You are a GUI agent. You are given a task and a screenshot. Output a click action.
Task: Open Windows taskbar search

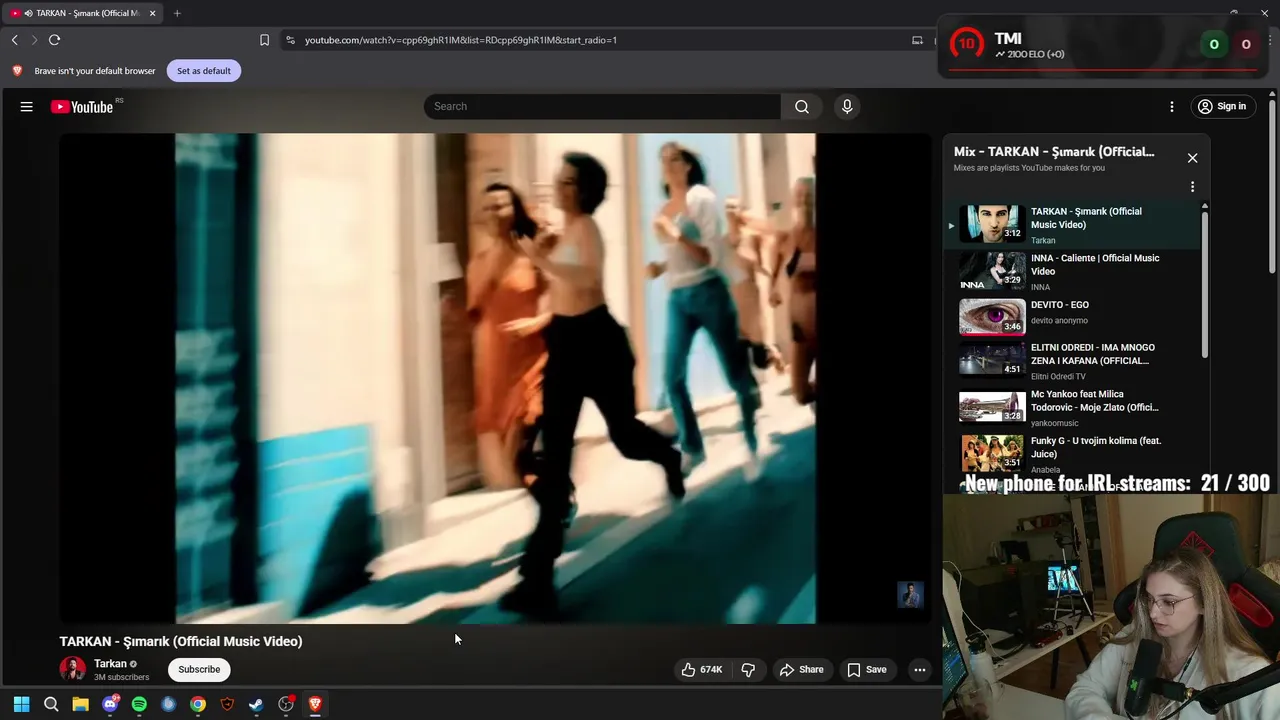[51, 704]
